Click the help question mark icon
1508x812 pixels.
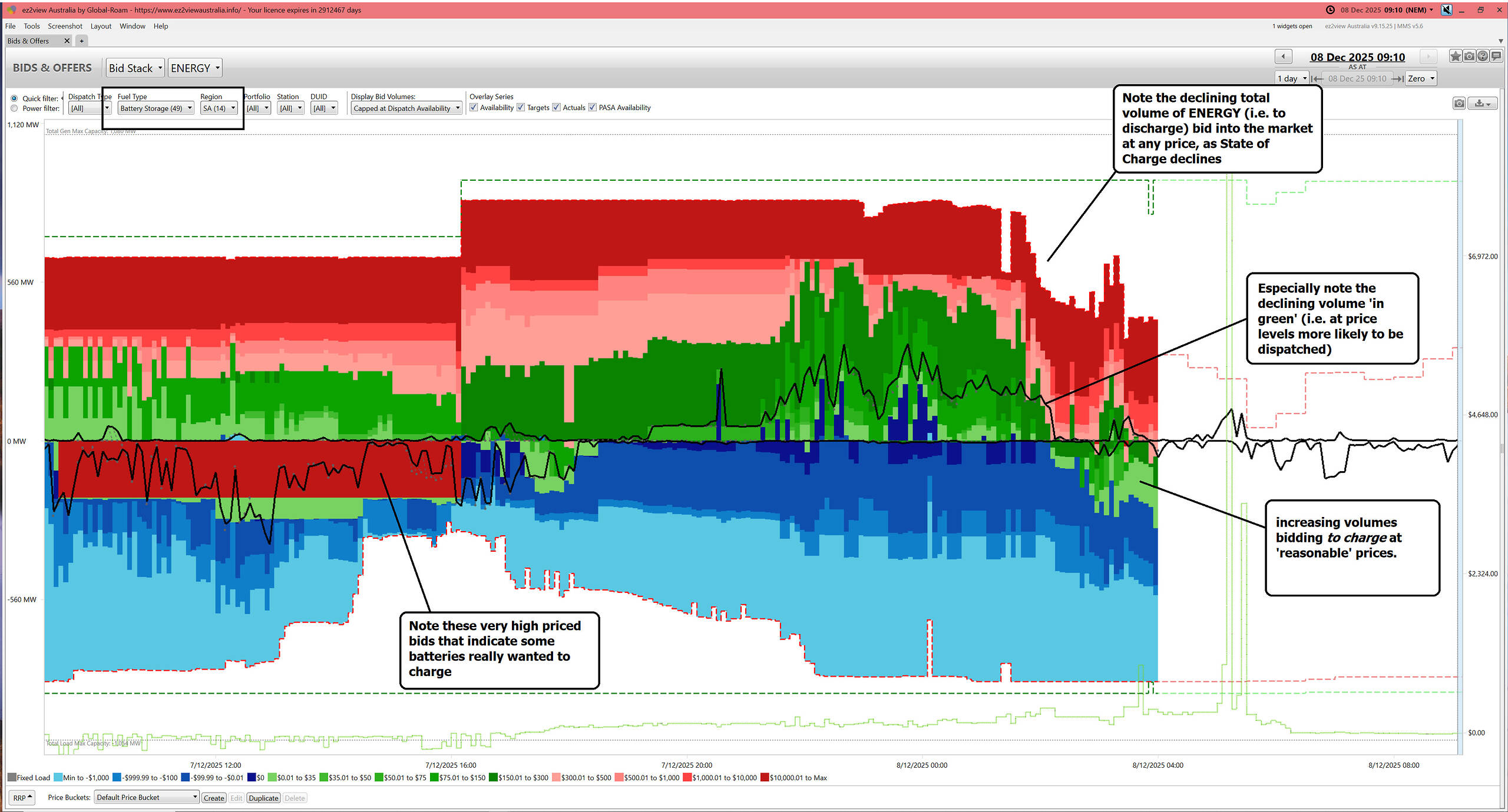[x=1483, y=57]
